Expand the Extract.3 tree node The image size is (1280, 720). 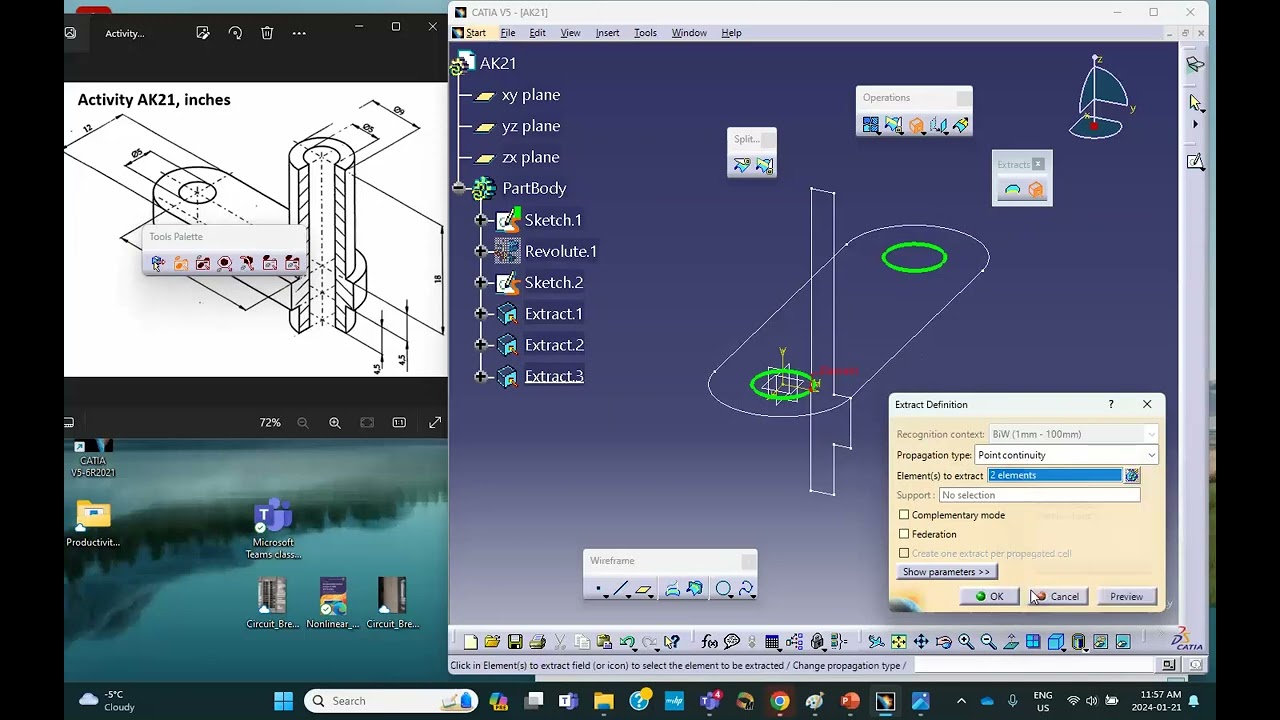click(x=481, y=376)
